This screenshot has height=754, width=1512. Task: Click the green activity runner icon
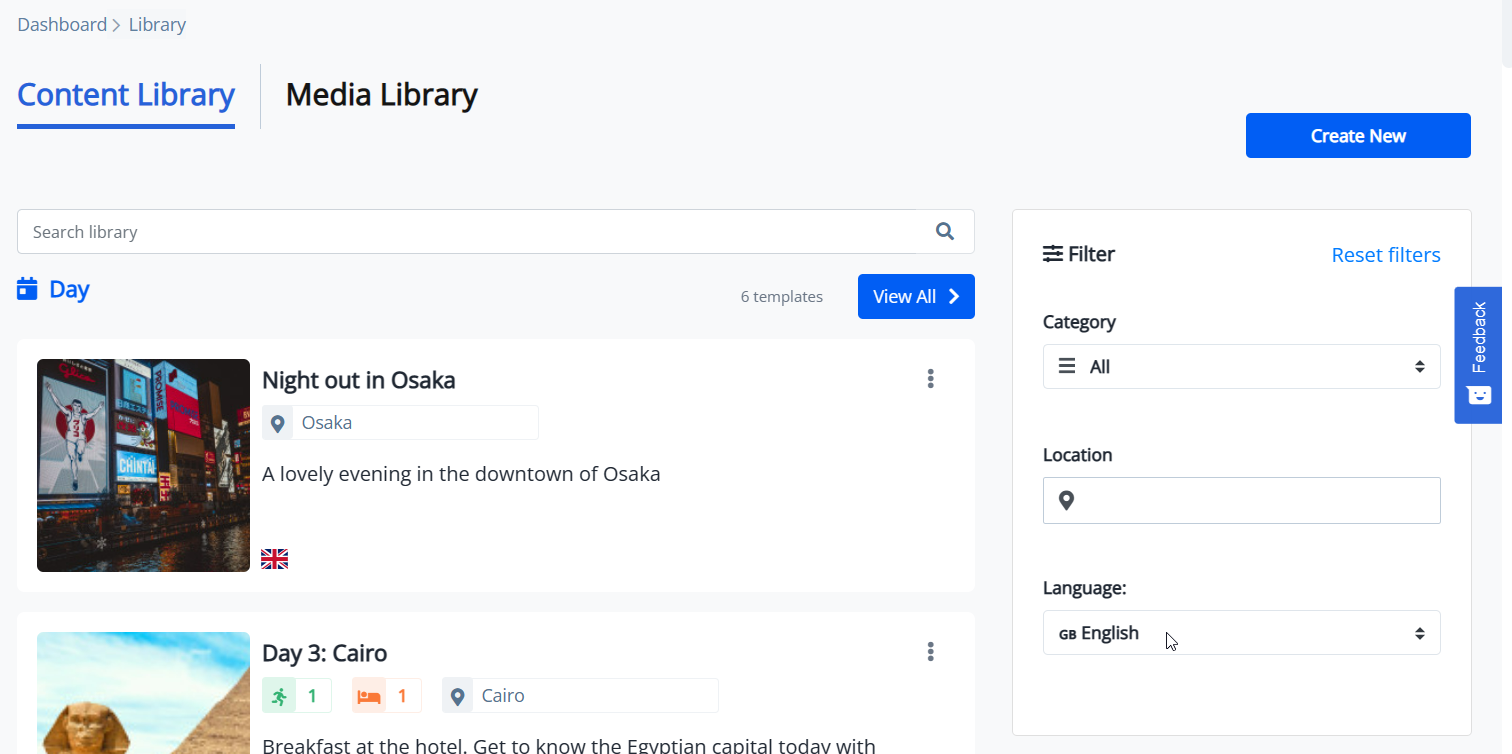point(279,696)
